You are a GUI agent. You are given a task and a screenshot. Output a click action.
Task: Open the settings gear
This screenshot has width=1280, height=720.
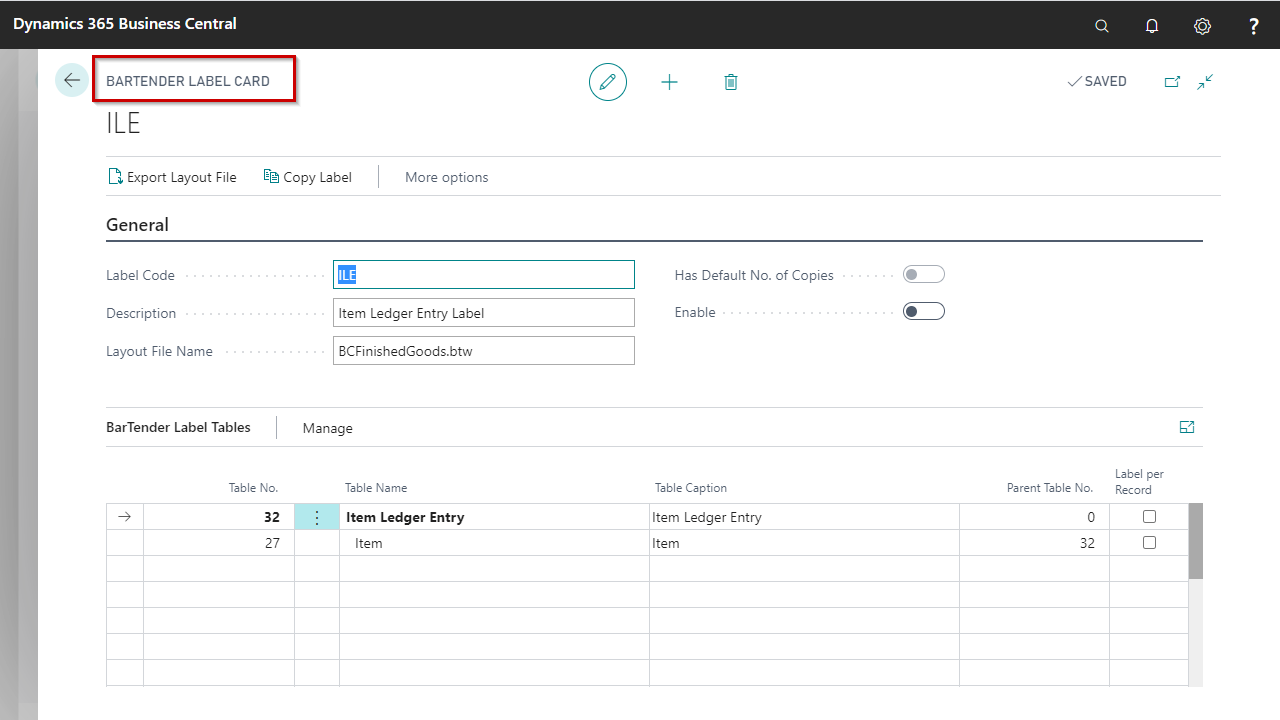pos(1203,26)
